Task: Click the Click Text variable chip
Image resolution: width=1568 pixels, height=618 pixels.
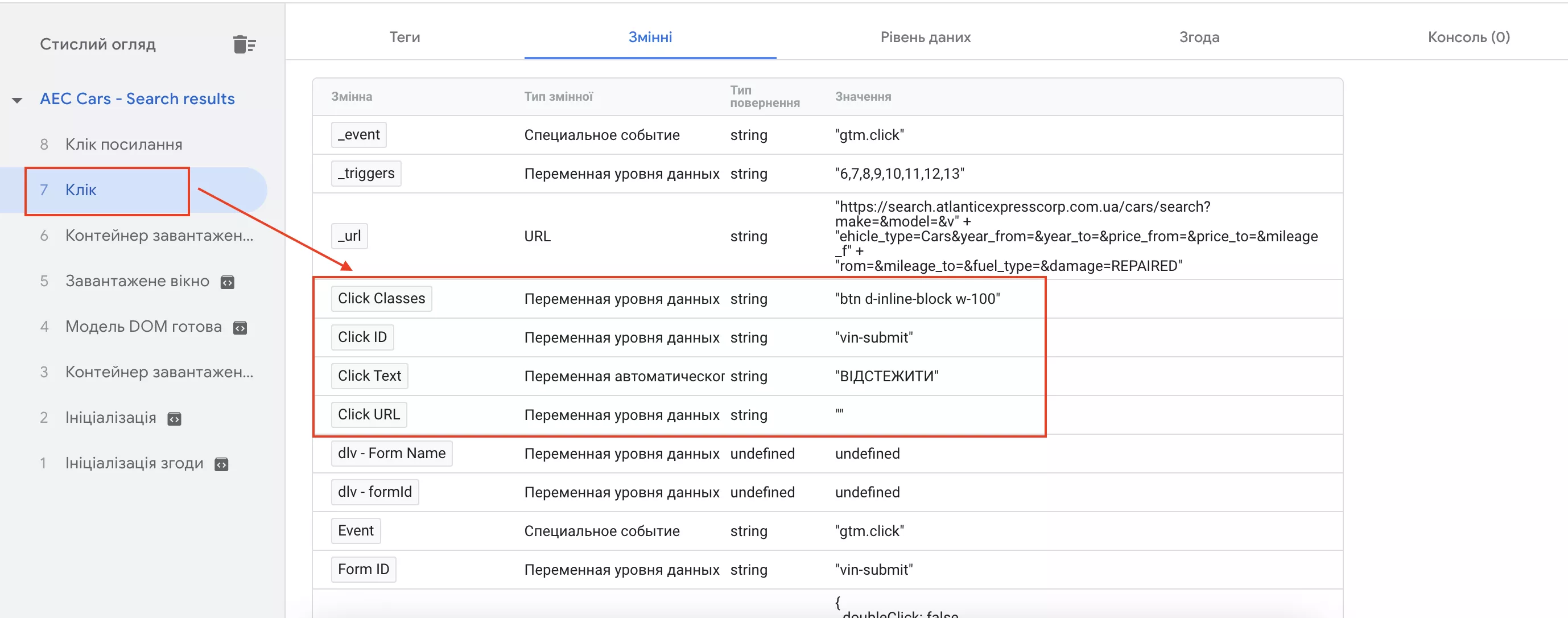Action: (369, 376)
